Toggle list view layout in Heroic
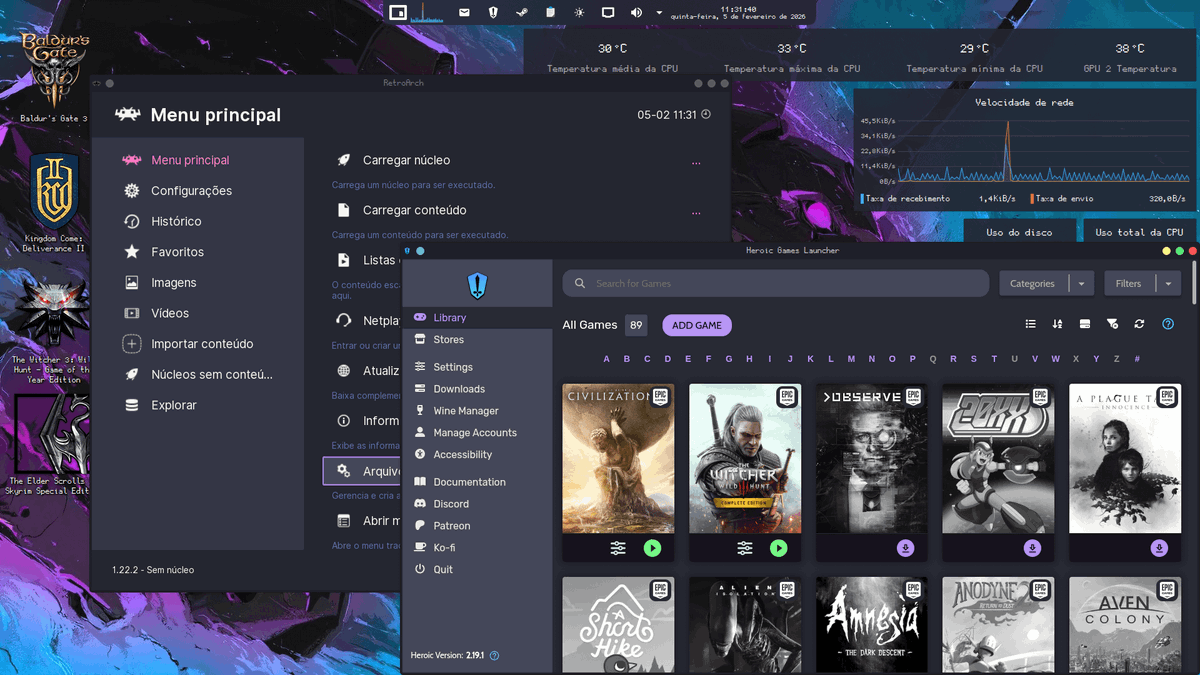Viewport: 1200px width, 675px height. tap(1031, 324)
